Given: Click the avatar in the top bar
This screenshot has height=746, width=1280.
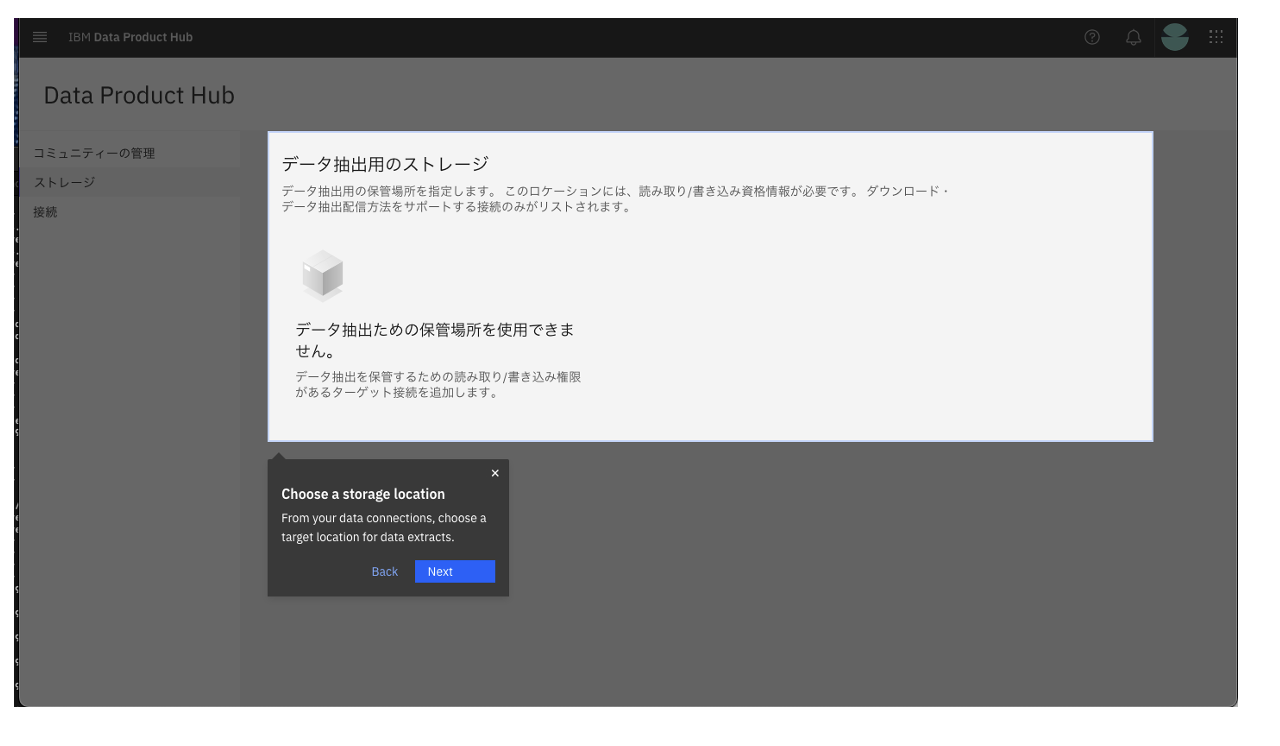Looking at the screenshot, I should 1175,37.
